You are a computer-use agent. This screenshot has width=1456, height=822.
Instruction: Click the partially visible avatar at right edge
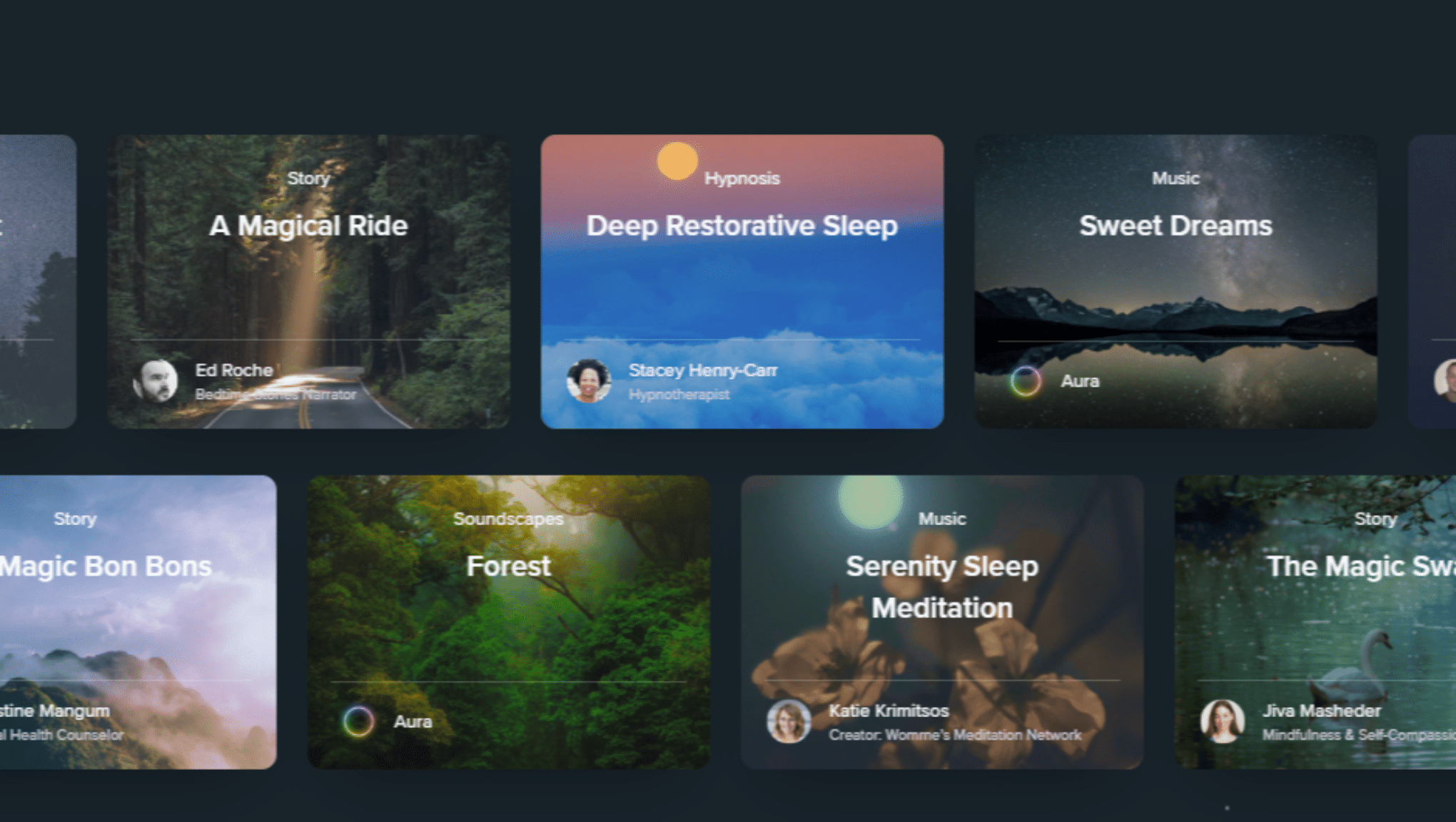[1445, 381]
